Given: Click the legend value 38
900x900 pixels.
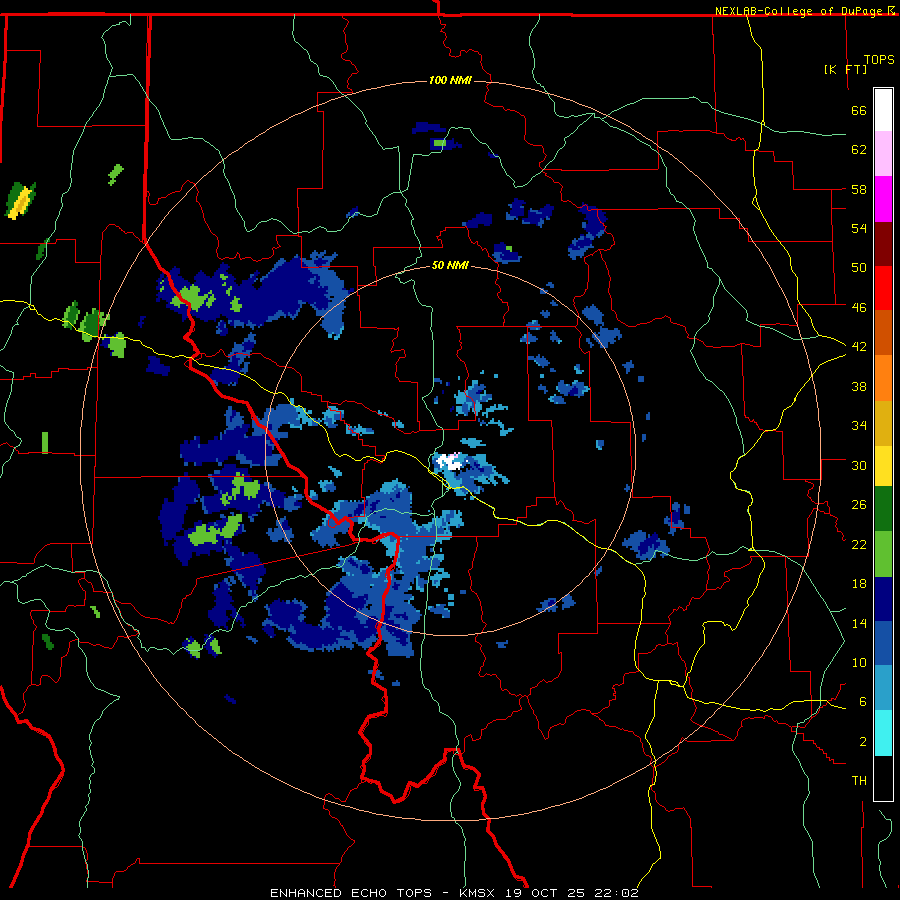Looking at the screenshot, I should coord(859,386).
